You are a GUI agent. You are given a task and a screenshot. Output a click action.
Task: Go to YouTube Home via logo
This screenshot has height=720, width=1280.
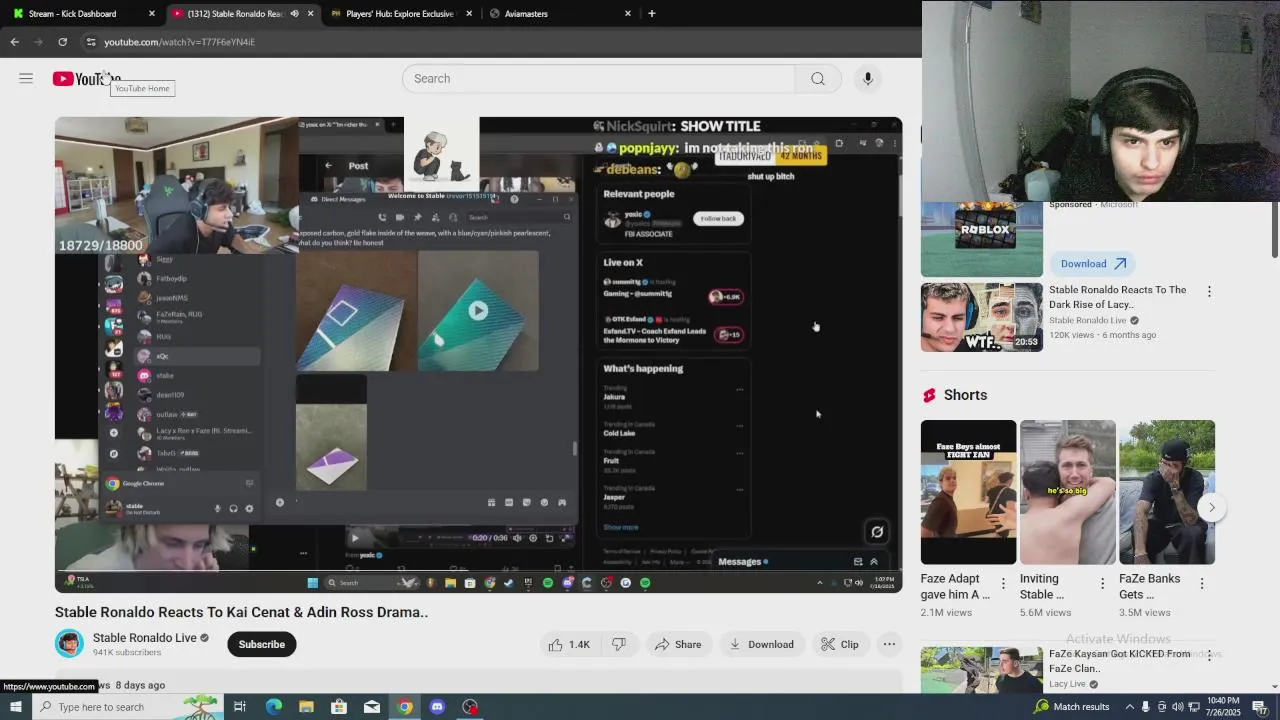[87, 79]
